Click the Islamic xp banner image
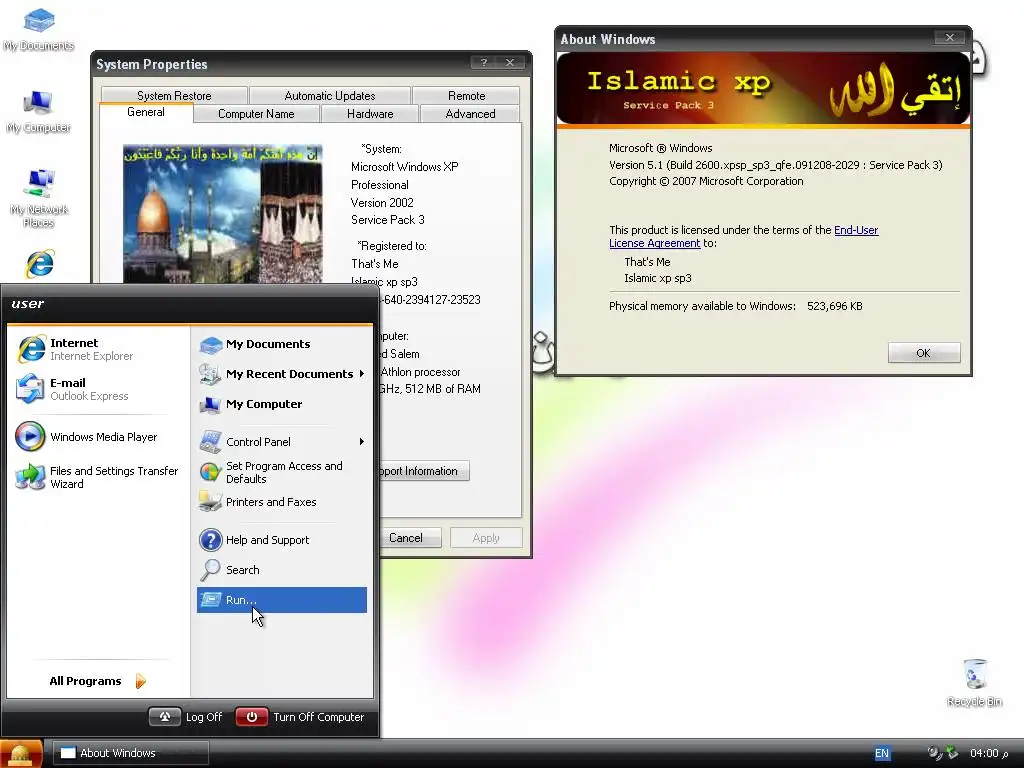This screenshot has height=768, width=1024. click(x=763, y=89)
